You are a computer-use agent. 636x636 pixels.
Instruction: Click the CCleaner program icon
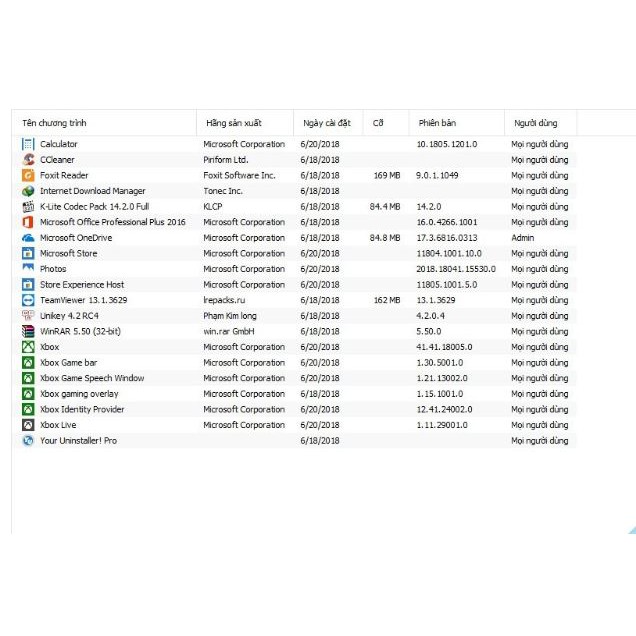(x=28, y=159)
